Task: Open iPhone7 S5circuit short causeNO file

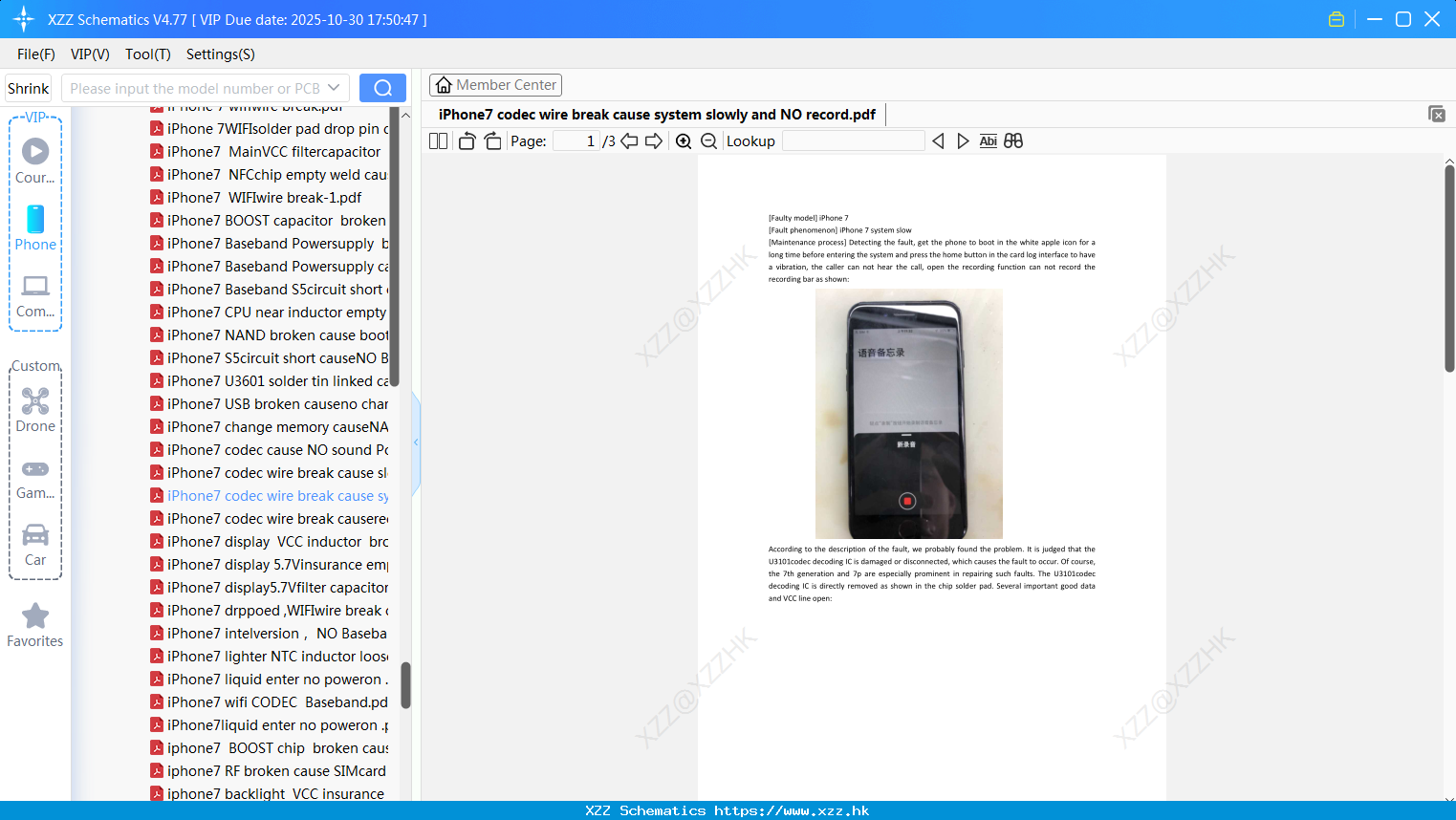Action: [269, 358]
